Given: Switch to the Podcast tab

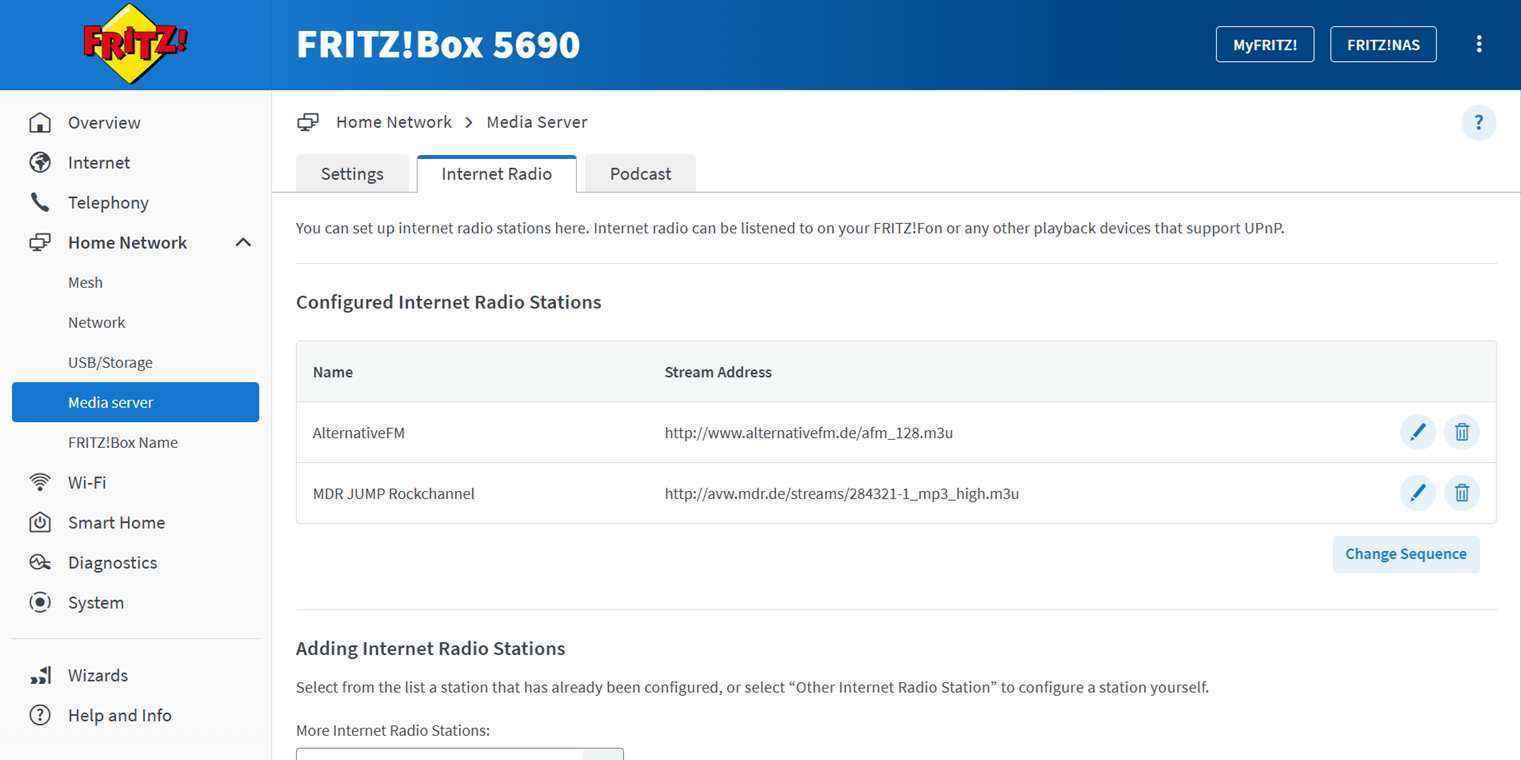Looking at the screenshot, I should click(x=640, y=174).
